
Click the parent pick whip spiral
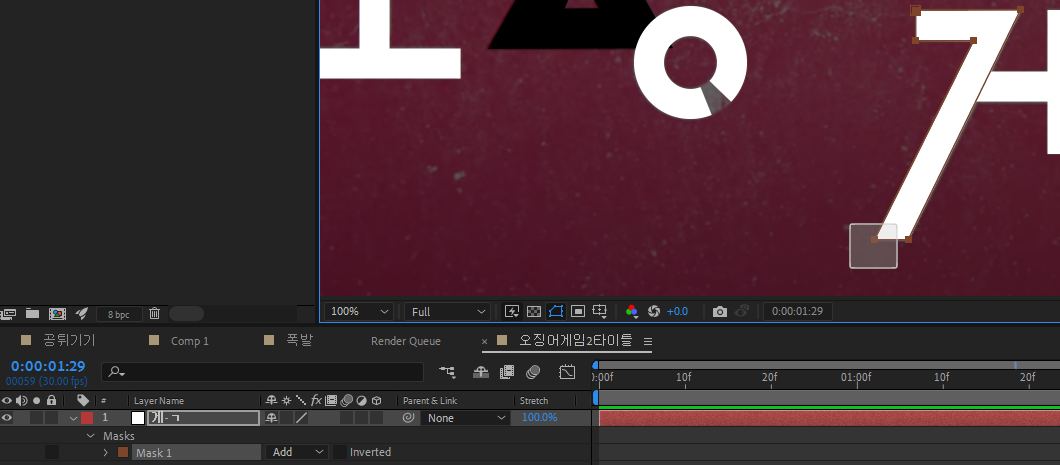pyautogui.click(x=408, y=418)
